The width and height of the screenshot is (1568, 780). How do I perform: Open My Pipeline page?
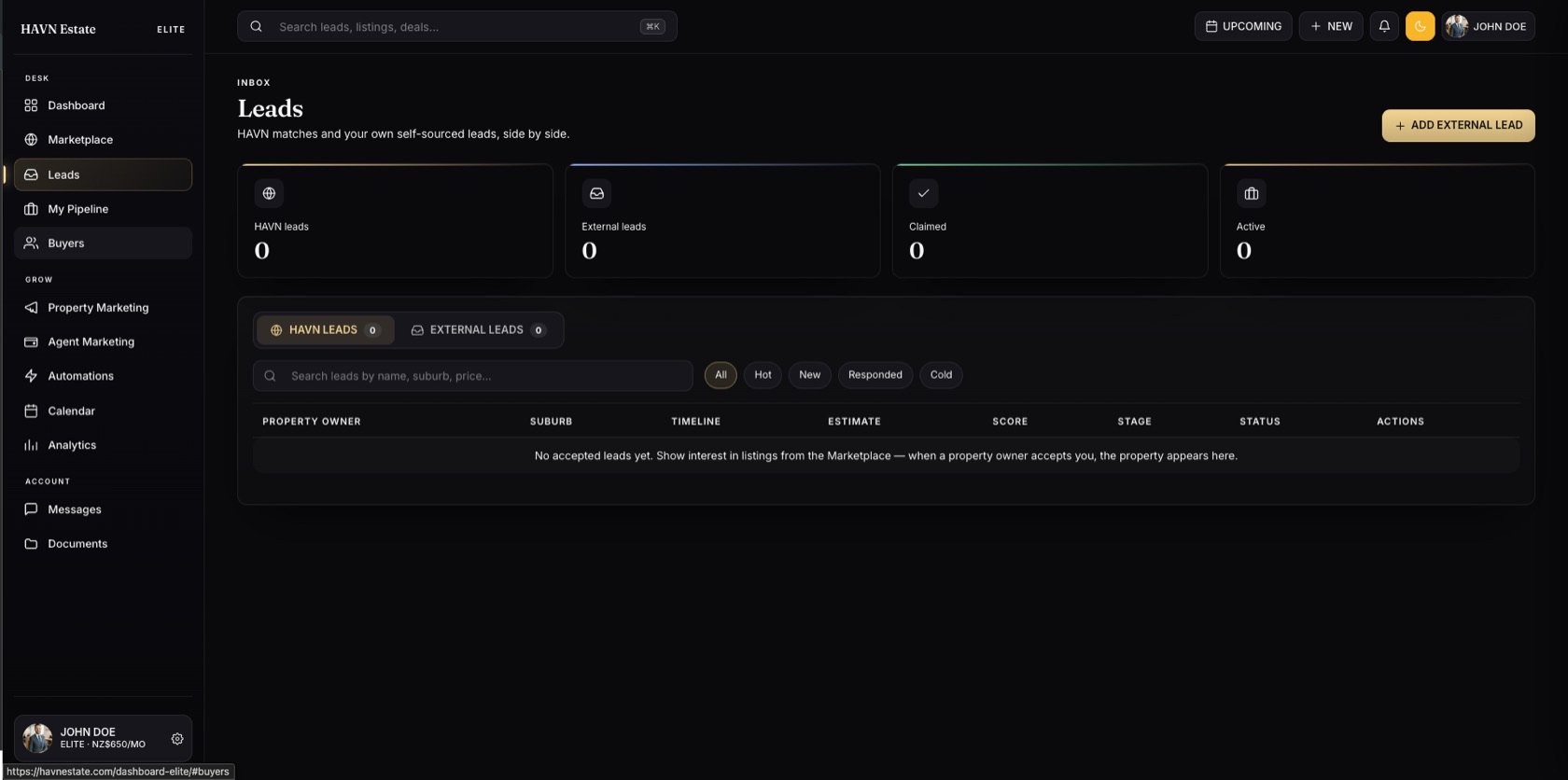(x=103, y=209)
